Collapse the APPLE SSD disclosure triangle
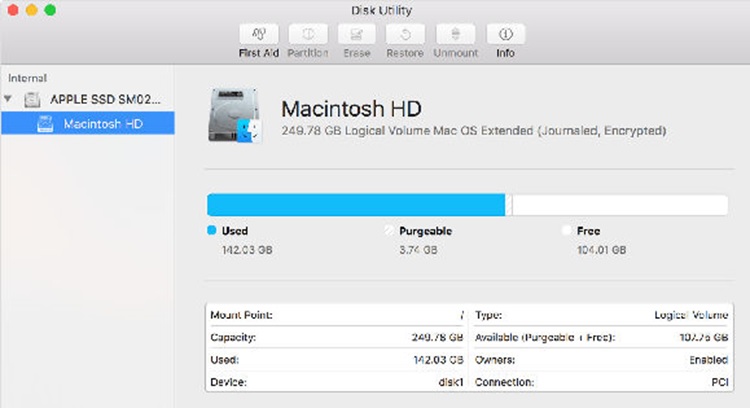Image resolution: width=750 pixels, height=409 pixels. (10, 100)
